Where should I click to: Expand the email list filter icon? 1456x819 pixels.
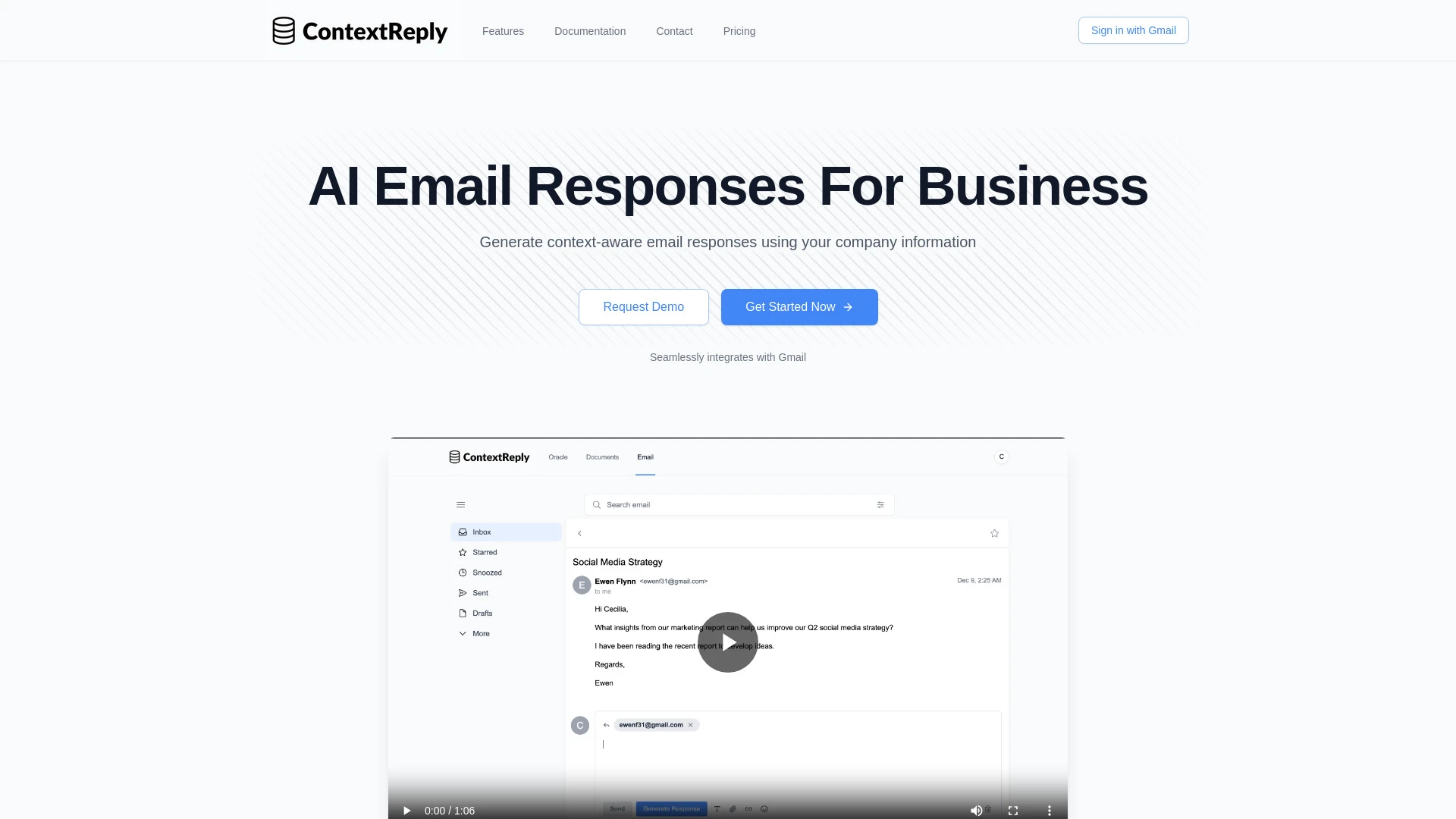click(x=880, y=504)
